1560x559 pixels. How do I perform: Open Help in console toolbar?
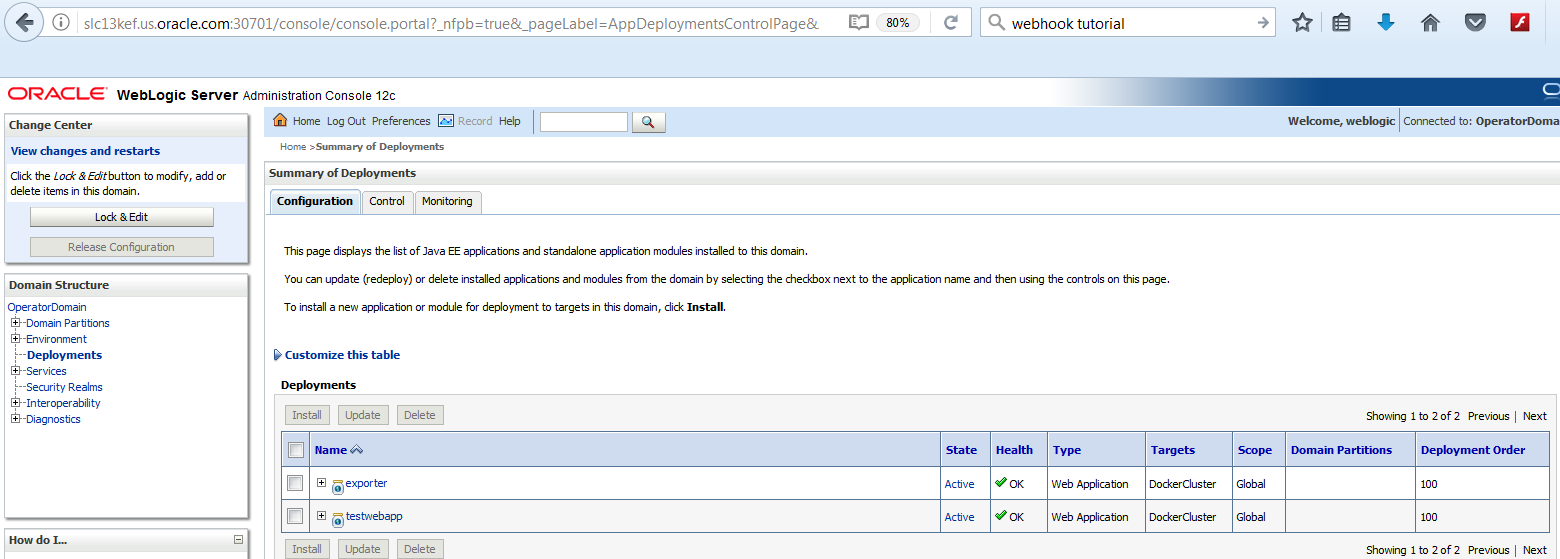pos(510,121)
